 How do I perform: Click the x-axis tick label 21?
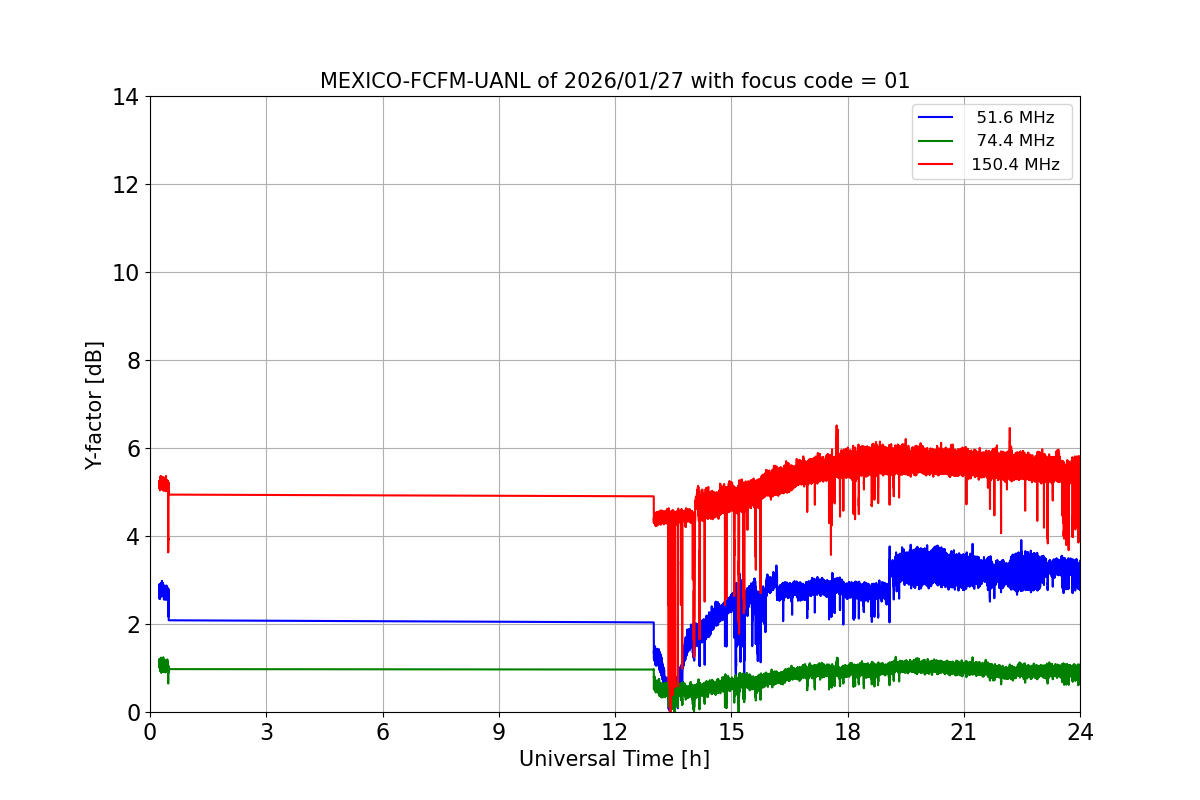(x=964, y=732)
